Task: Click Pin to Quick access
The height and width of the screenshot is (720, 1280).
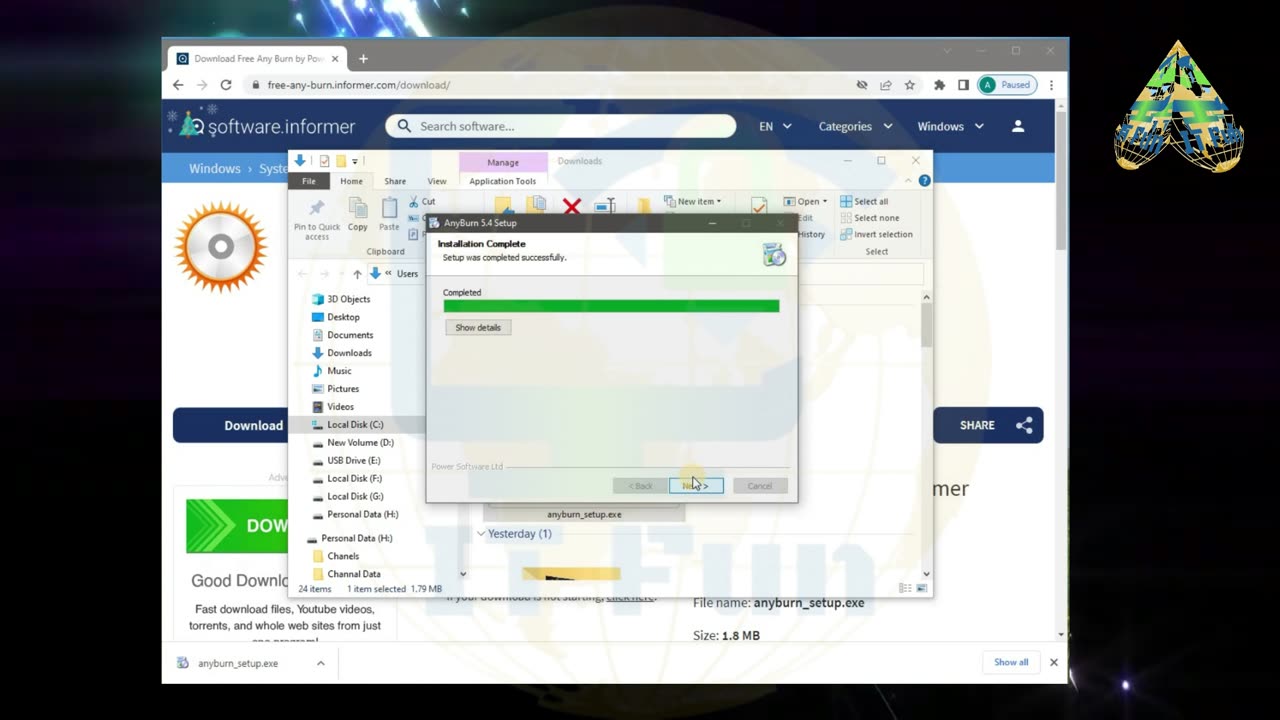Action: [317, 218]
